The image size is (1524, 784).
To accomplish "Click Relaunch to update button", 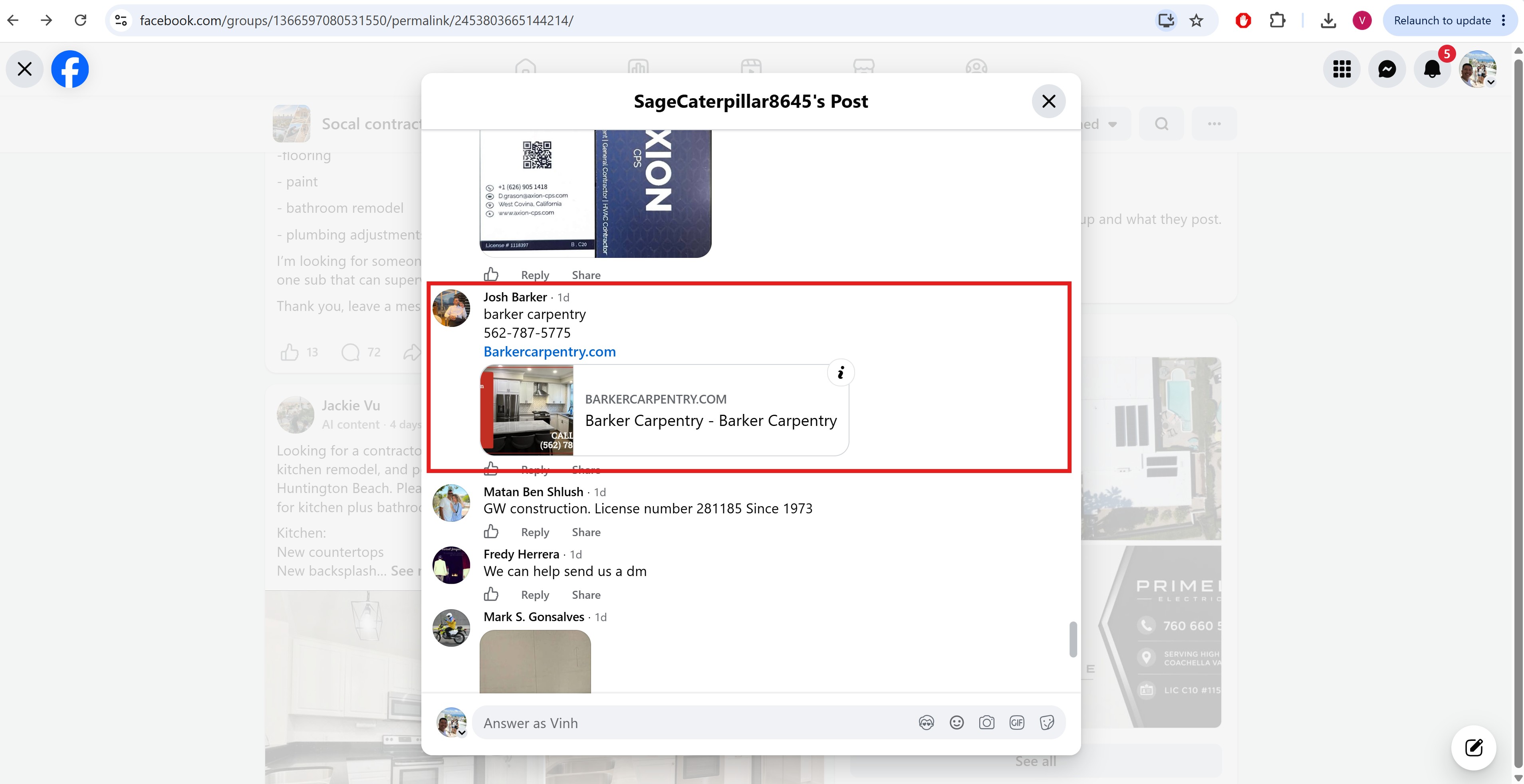I will (x=1442, y=21).
